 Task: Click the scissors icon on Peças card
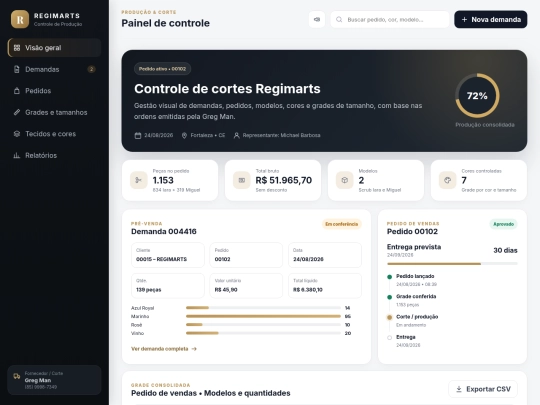[138, 180]
